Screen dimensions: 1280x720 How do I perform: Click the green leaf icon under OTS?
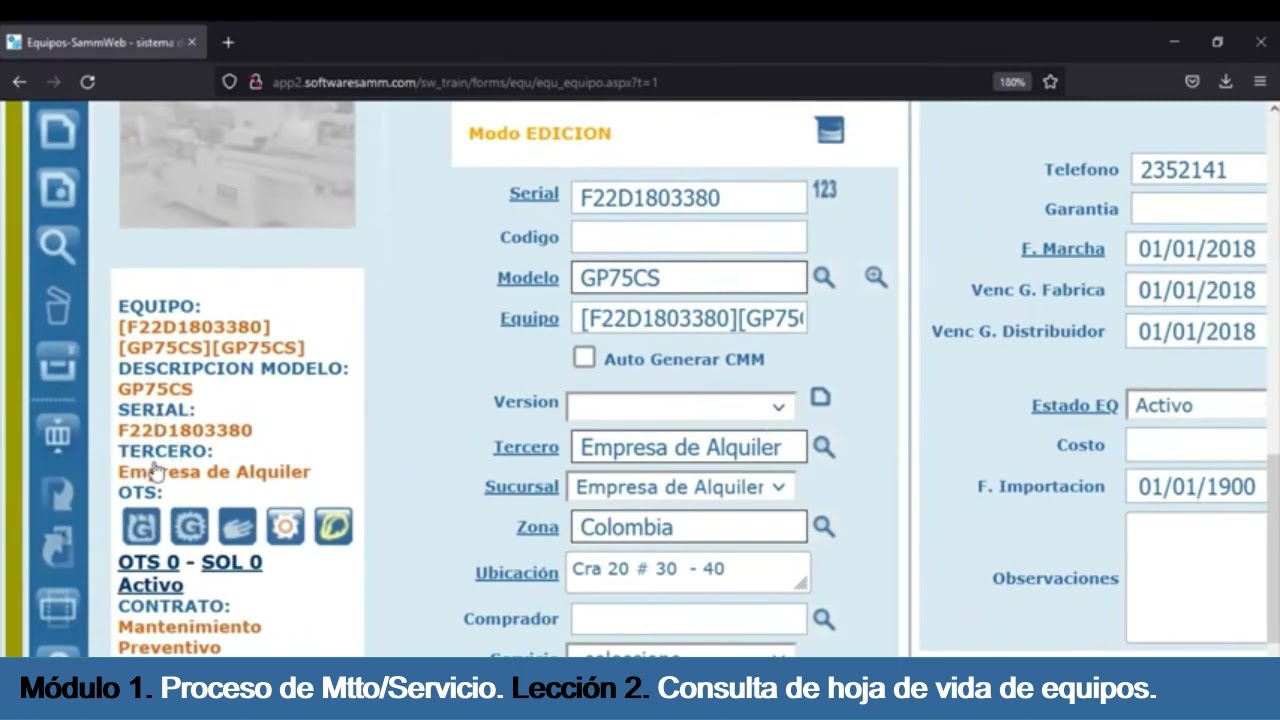[x=333, y=526]
